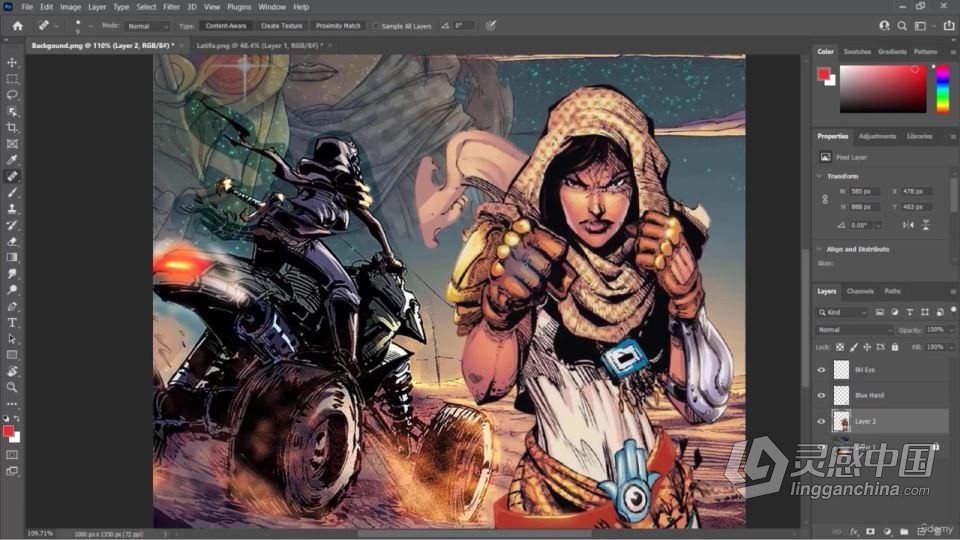Viewport: 960px width, 540px height.
Task: Select the Pen tool
Action: point(12,306)
